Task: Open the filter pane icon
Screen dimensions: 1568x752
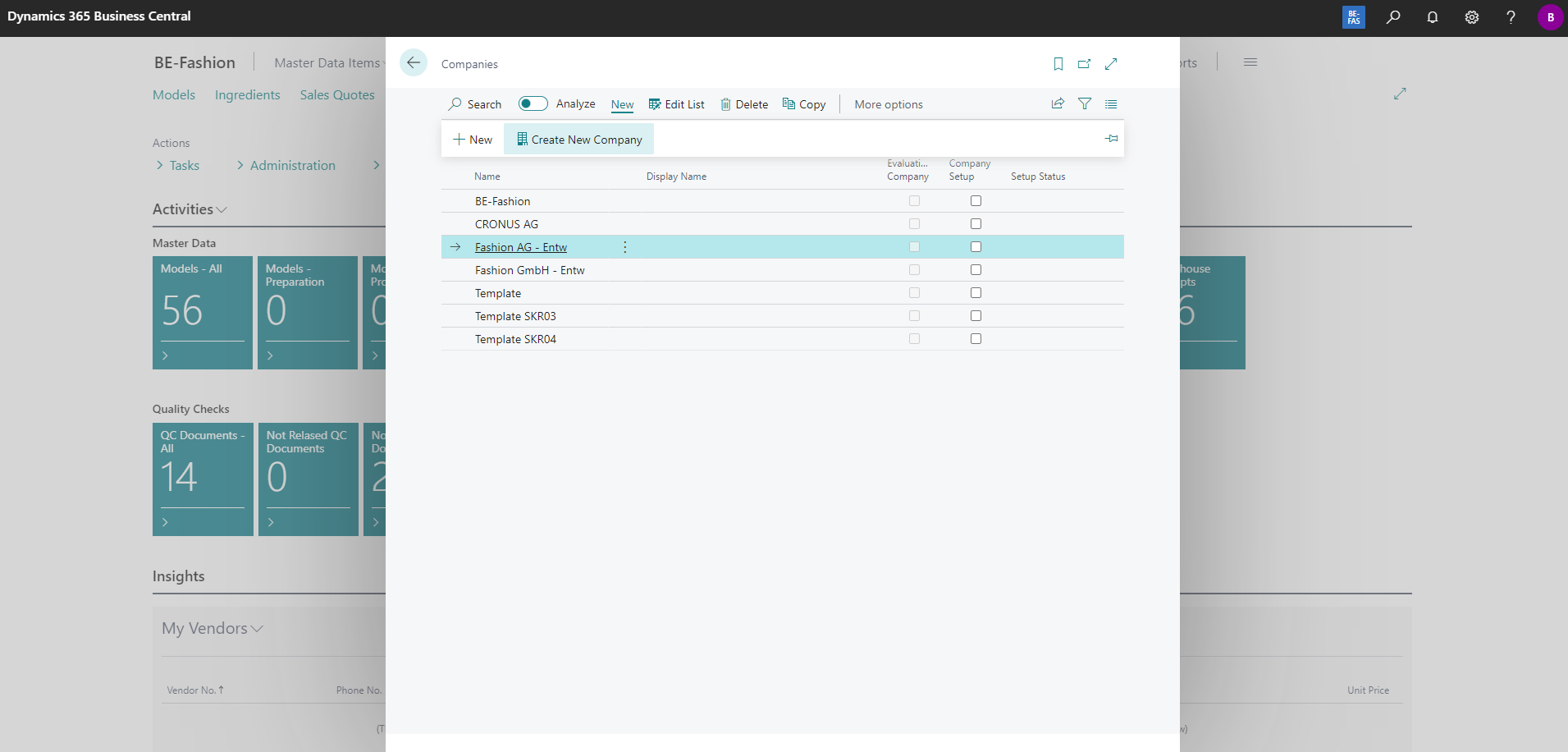Action: 1084,103
